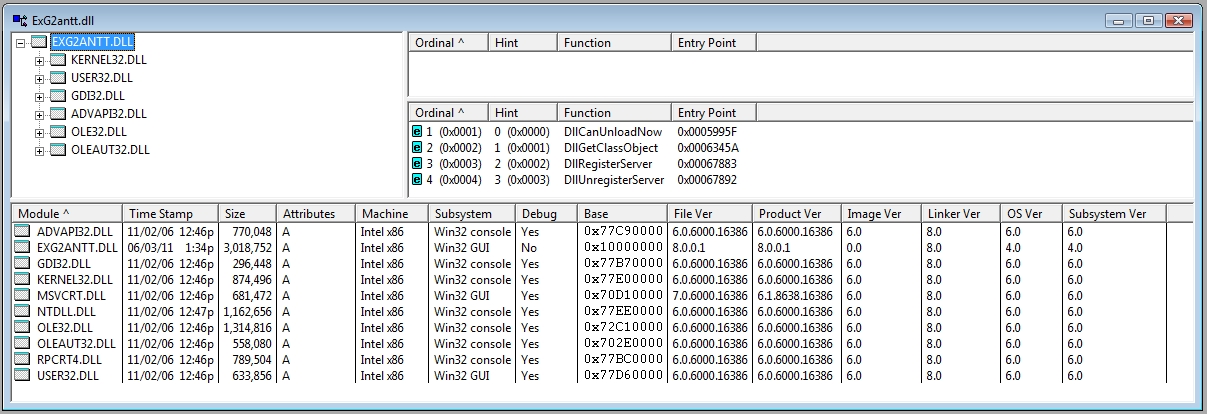Sort module list by Machine column

(391, 214)
